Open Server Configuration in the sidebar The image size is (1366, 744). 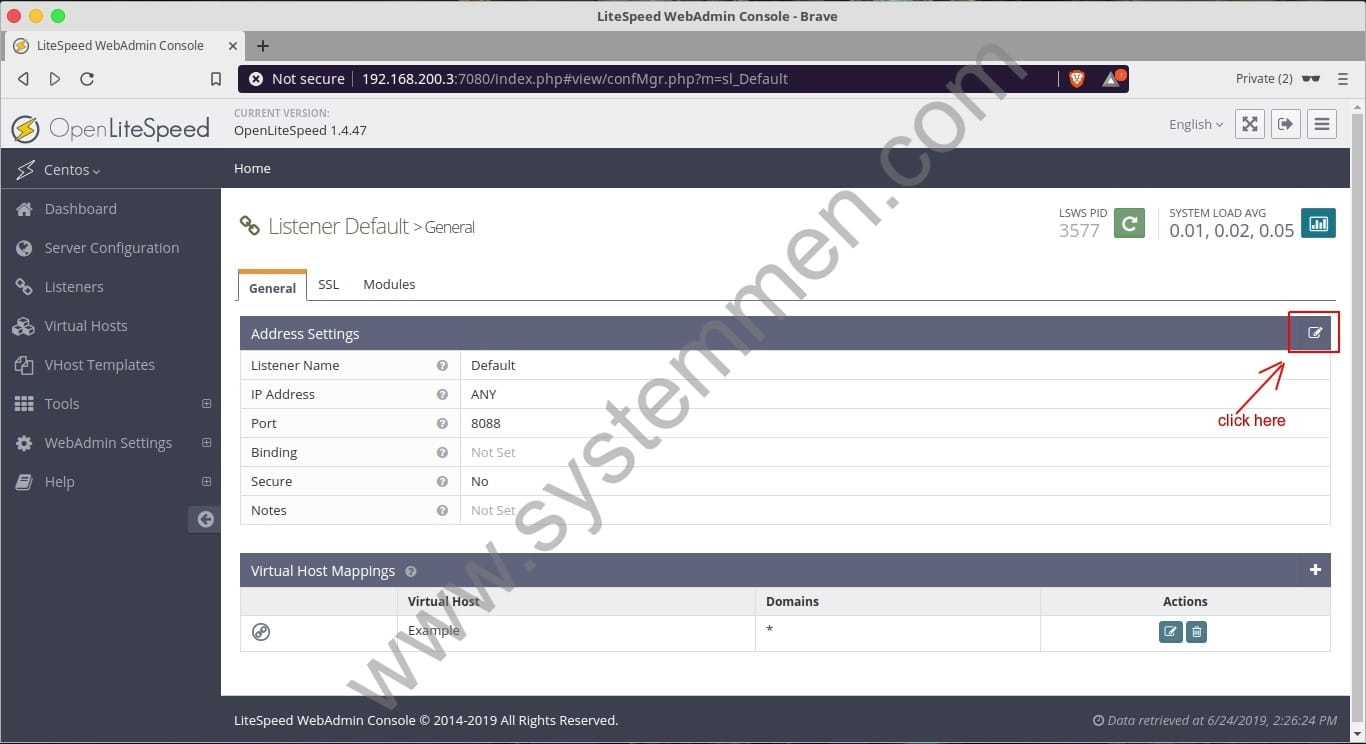[x=110, y=248]
